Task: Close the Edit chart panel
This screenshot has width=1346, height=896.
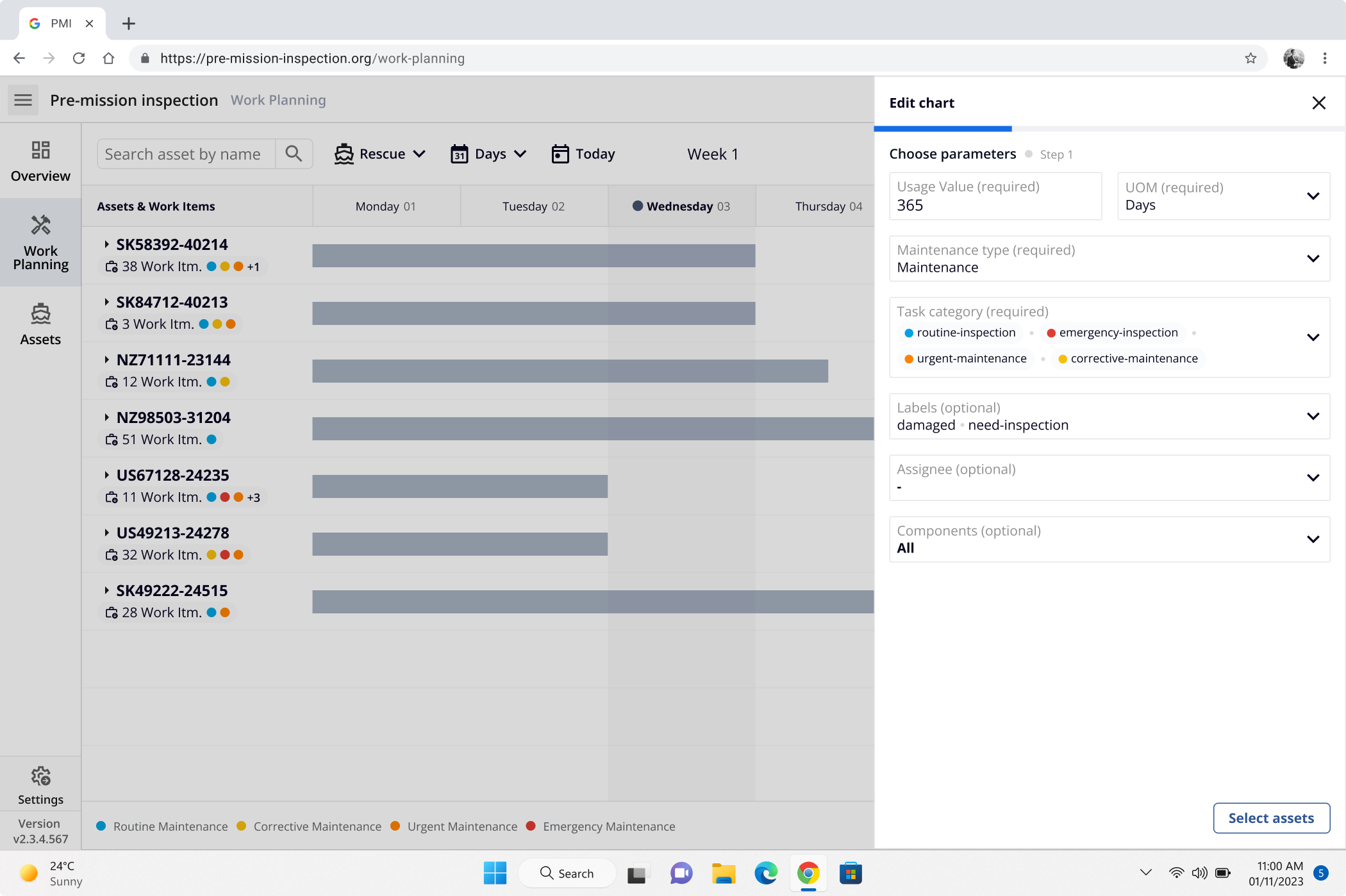Action: tap(1318, 103)
